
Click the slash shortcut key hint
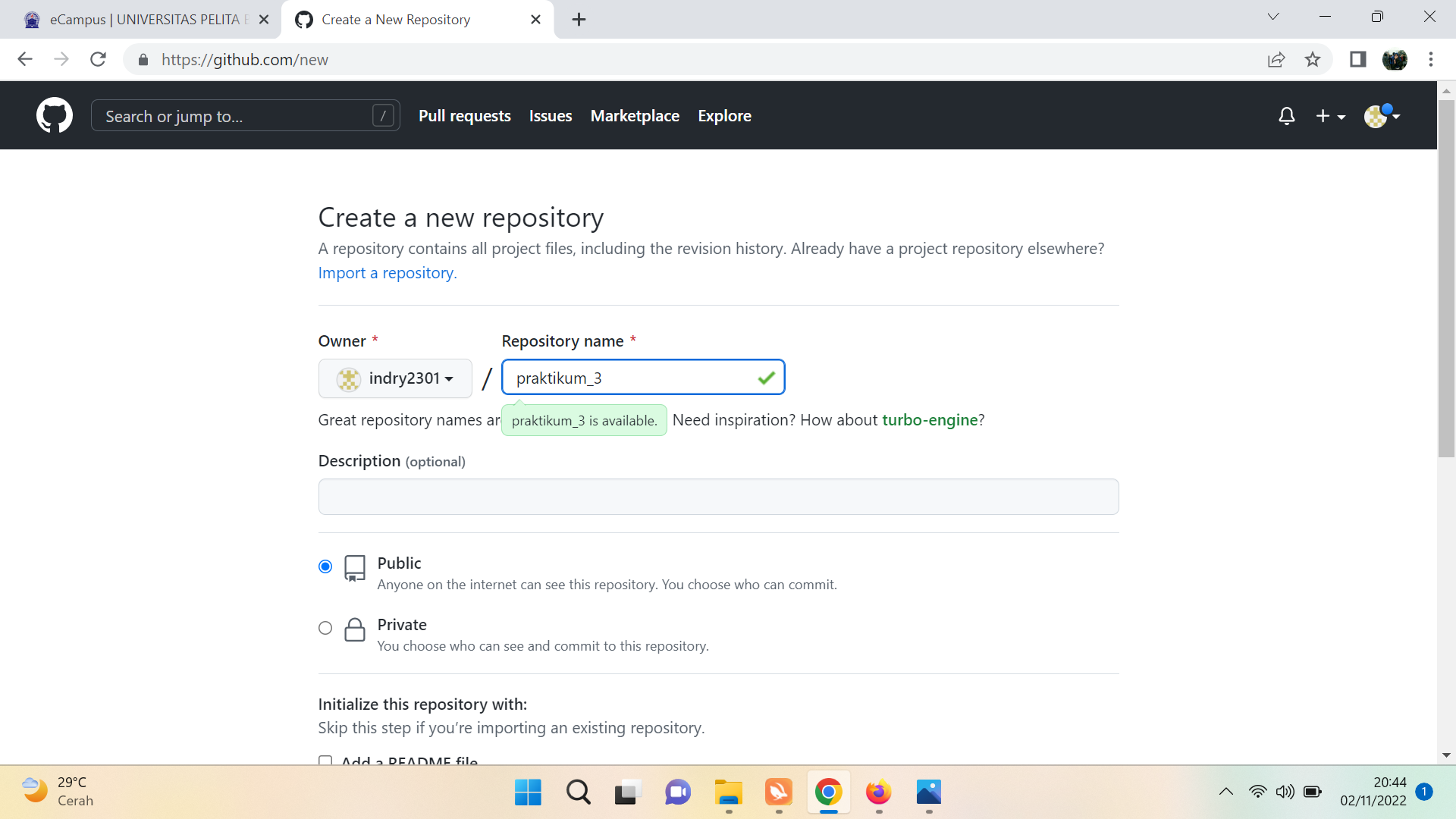pos(383,116)
